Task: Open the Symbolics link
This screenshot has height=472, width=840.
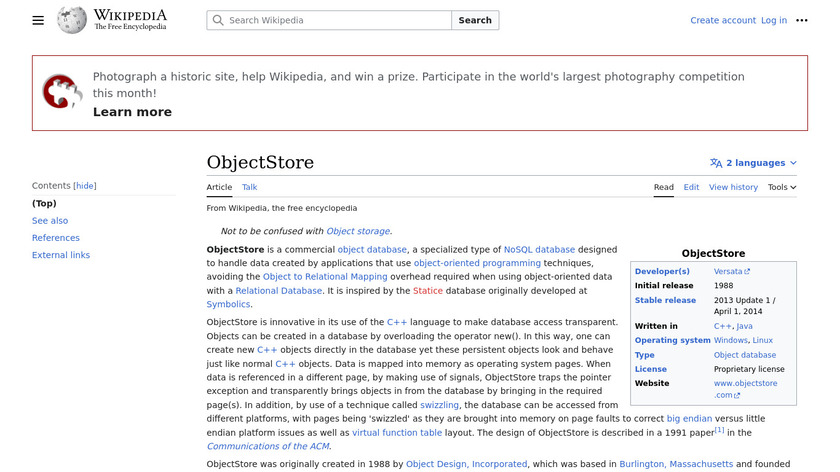Action: (x=228, y=304)
